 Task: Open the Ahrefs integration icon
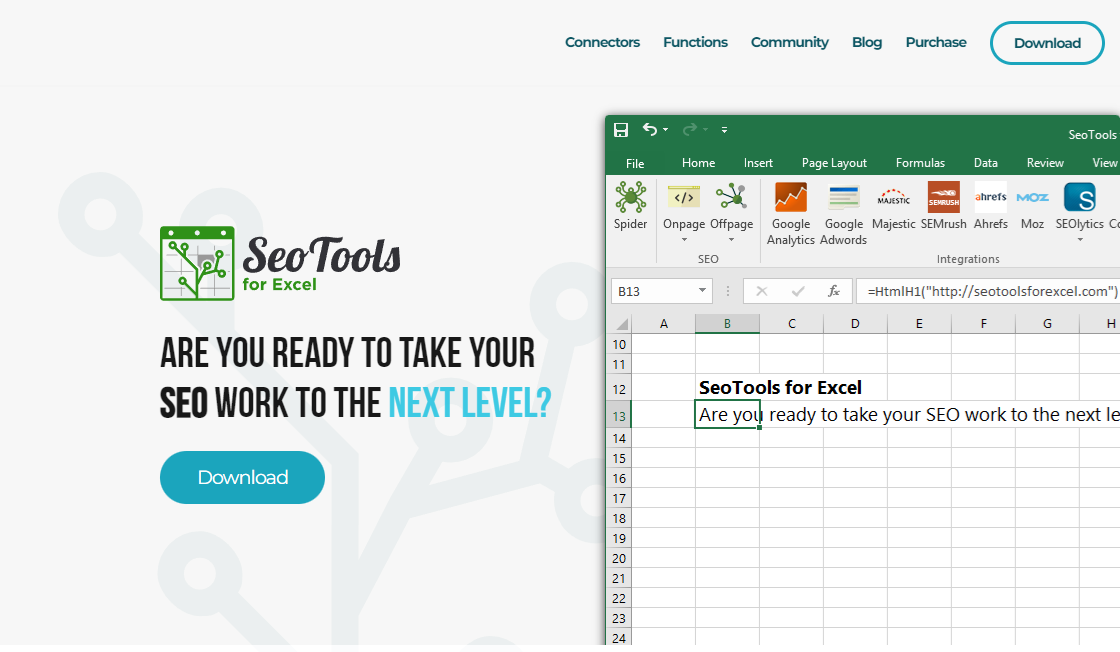click(991, 198)
